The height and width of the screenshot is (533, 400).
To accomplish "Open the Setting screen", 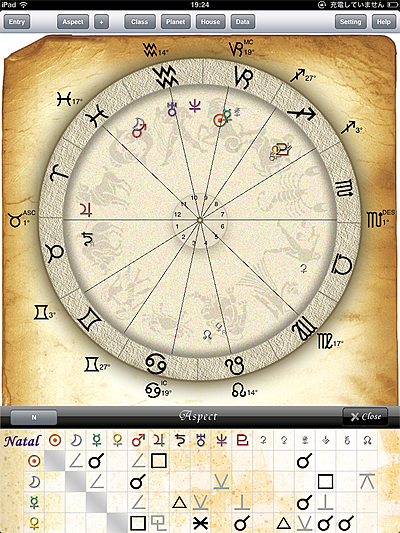I will pos(351,22).
